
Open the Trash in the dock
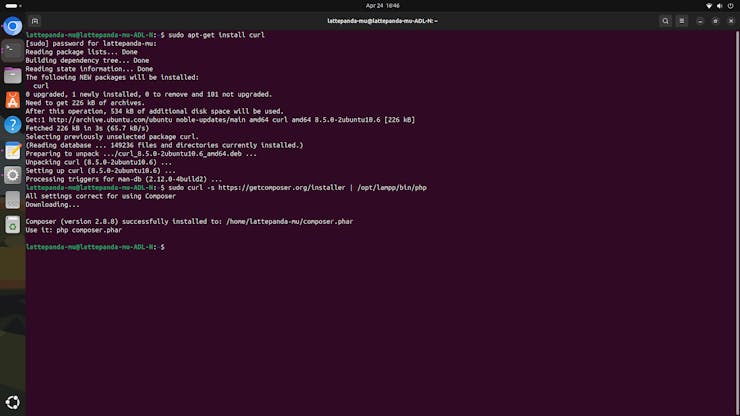coord(13,225)
